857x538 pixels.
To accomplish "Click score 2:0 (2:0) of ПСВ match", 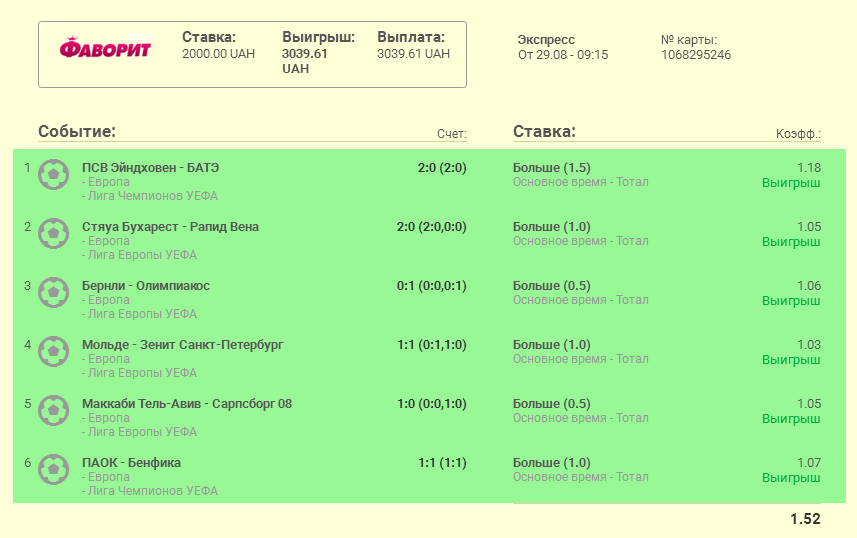I will (x=442, y=168).
